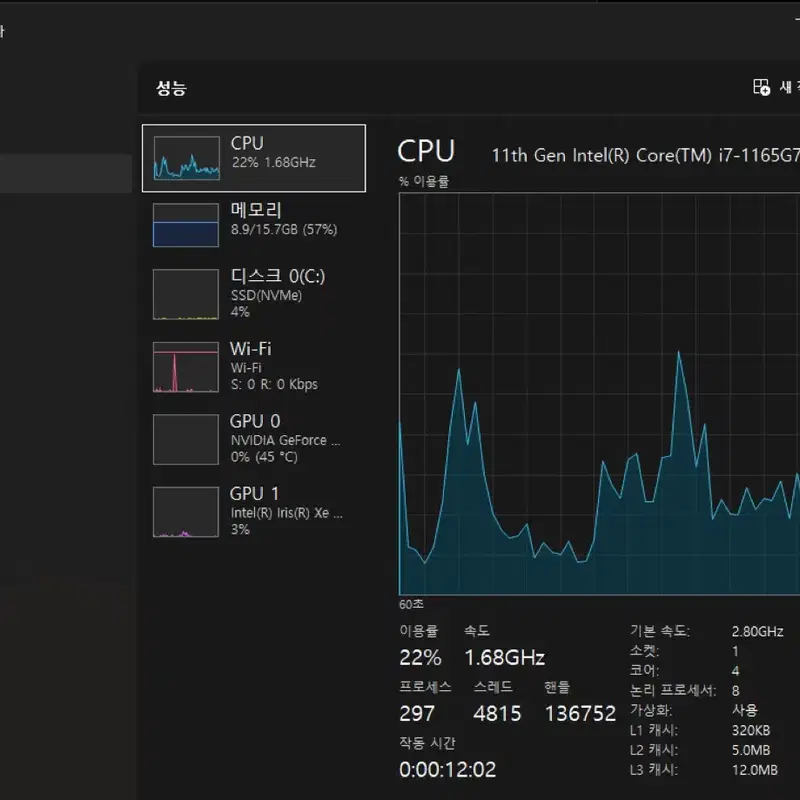Click the large CPU utilization graph

click(x=599, y=394)
